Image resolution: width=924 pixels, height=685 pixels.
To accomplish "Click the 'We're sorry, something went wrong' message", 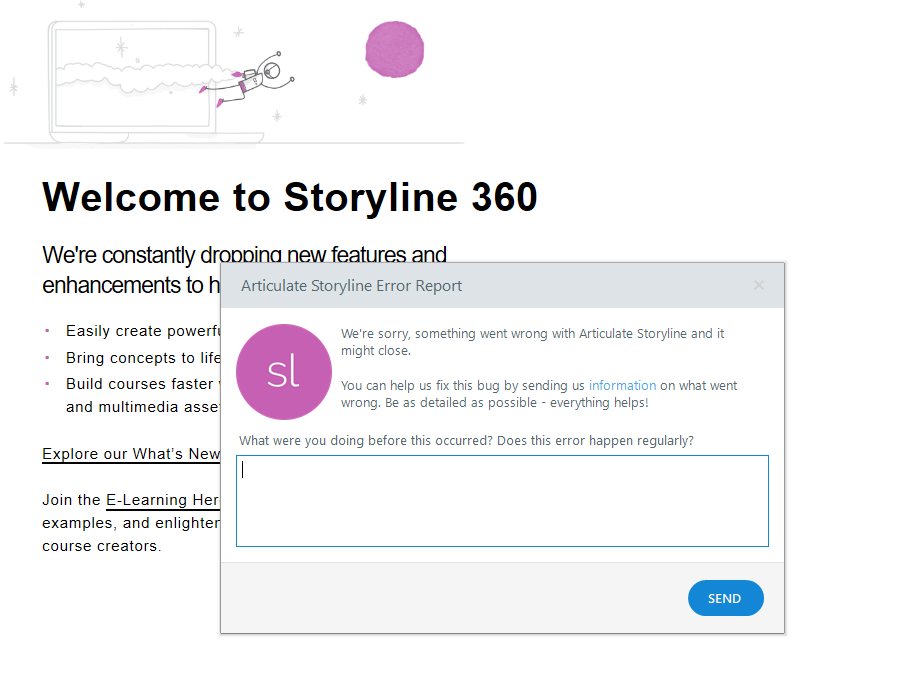I will (x=532, y=334).
